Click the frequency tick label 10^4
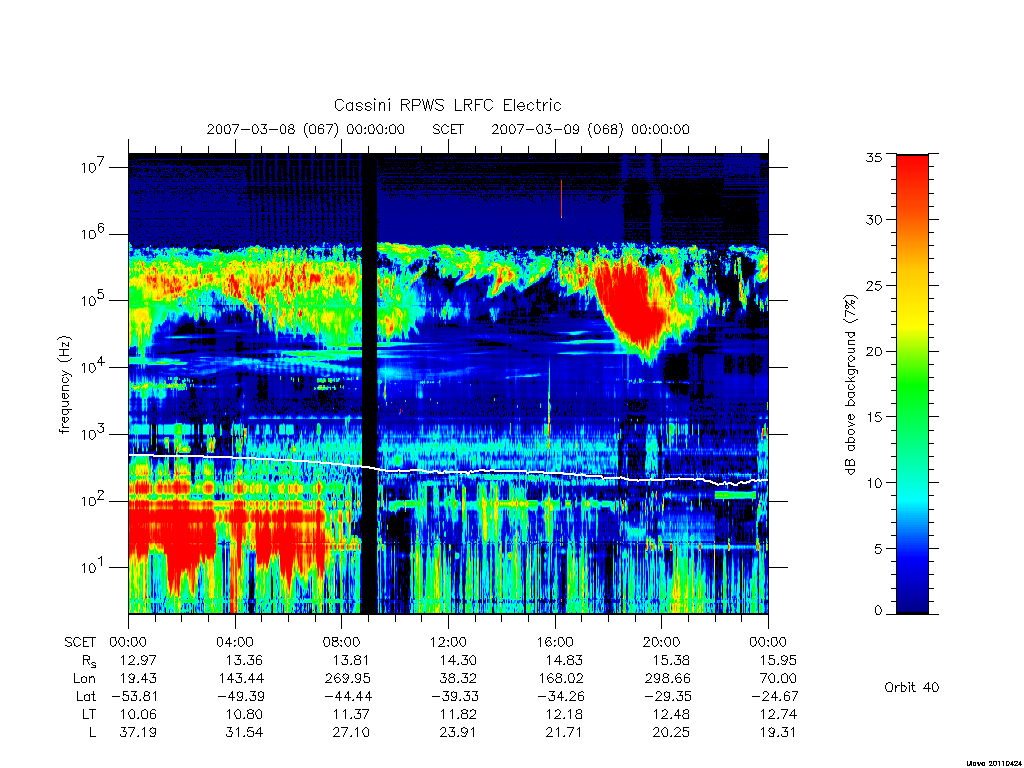The width and height of the screenshot is (1024, 768). tap(91, 366)
